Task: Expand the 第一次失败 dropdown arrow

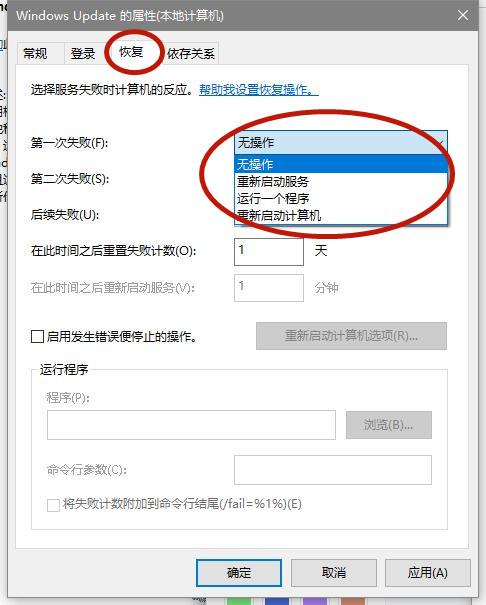Action: tap(440, 143)
